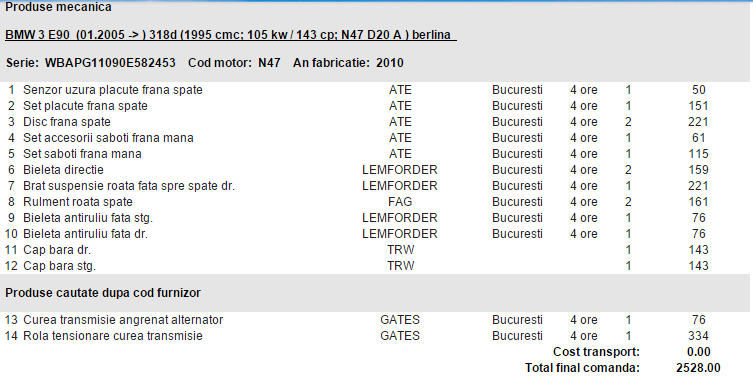
Task: Click the Cost transport value 0.00
Action: (699, 352)
